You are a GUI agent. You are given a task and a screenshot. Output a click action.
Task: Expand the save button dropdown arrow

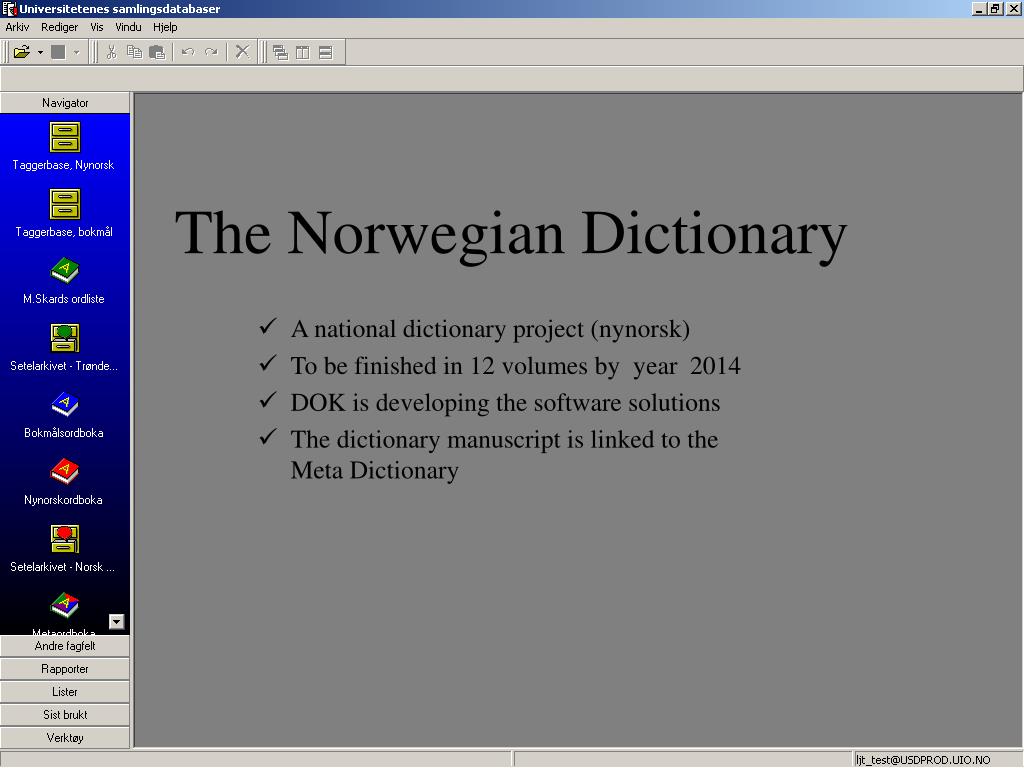76,52
